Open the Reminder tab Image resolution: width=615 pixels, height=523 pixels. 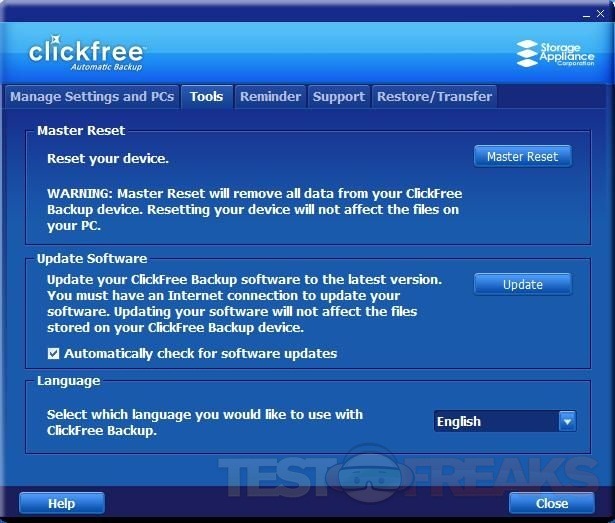[x=270, y=97]
